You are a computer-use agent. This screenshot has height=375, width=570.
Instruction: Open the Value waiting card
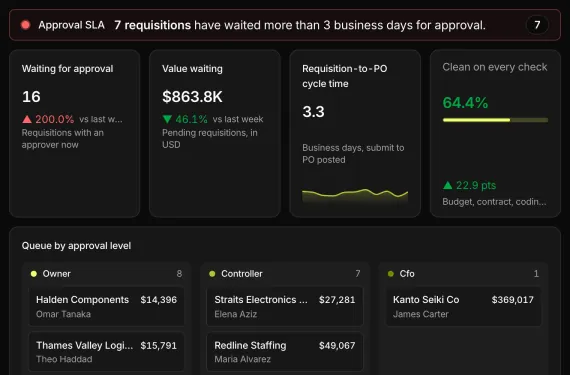point(215,133)
